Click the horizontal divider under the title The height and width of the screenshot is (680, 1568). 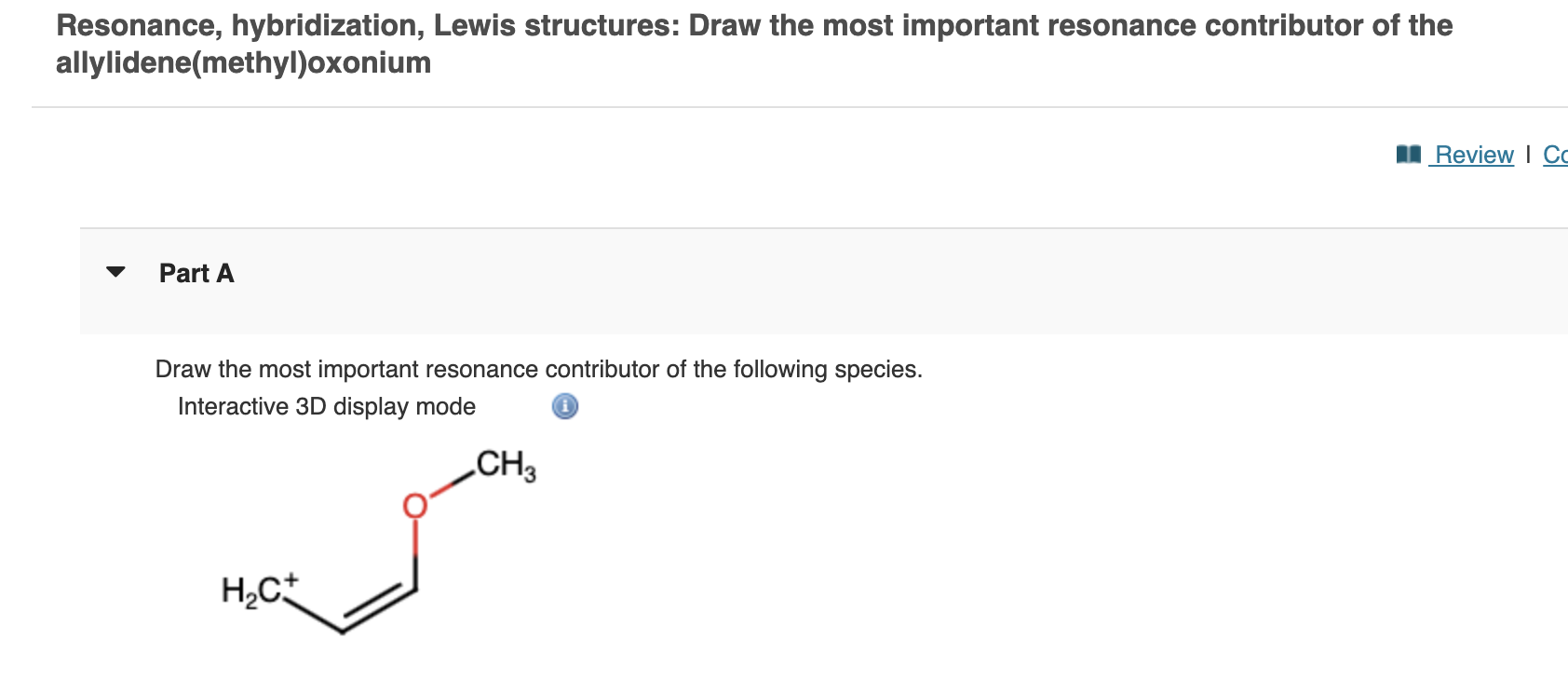(x=784, y=107)
